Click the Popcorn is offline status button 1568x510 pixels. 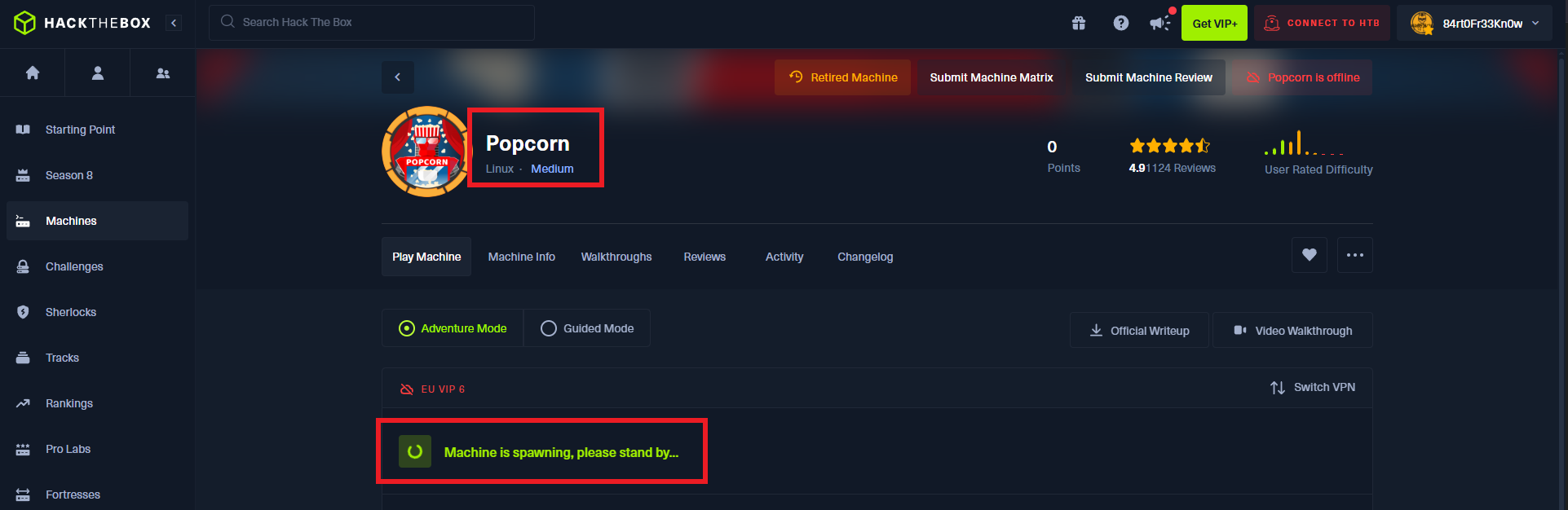(x=1302, y=77)
